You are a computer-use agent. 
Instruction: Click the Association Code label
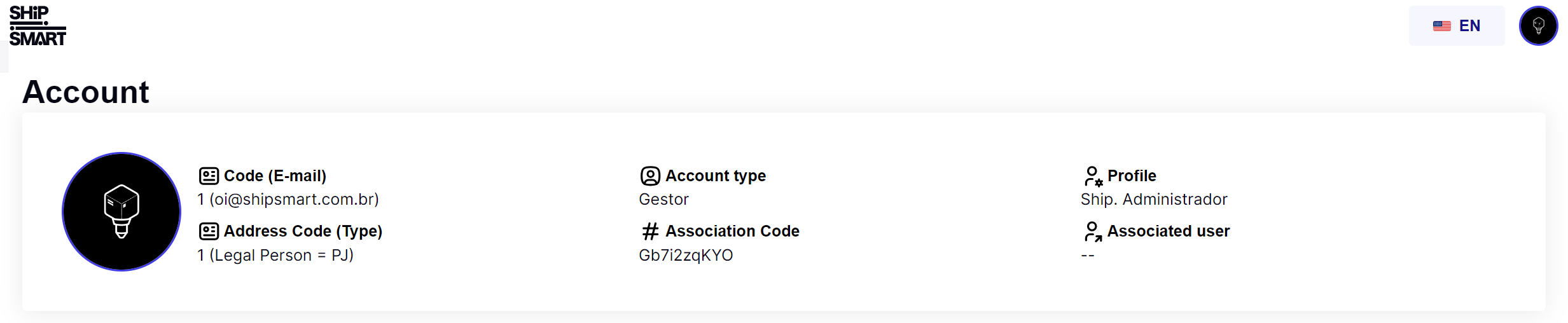(732, 231)
